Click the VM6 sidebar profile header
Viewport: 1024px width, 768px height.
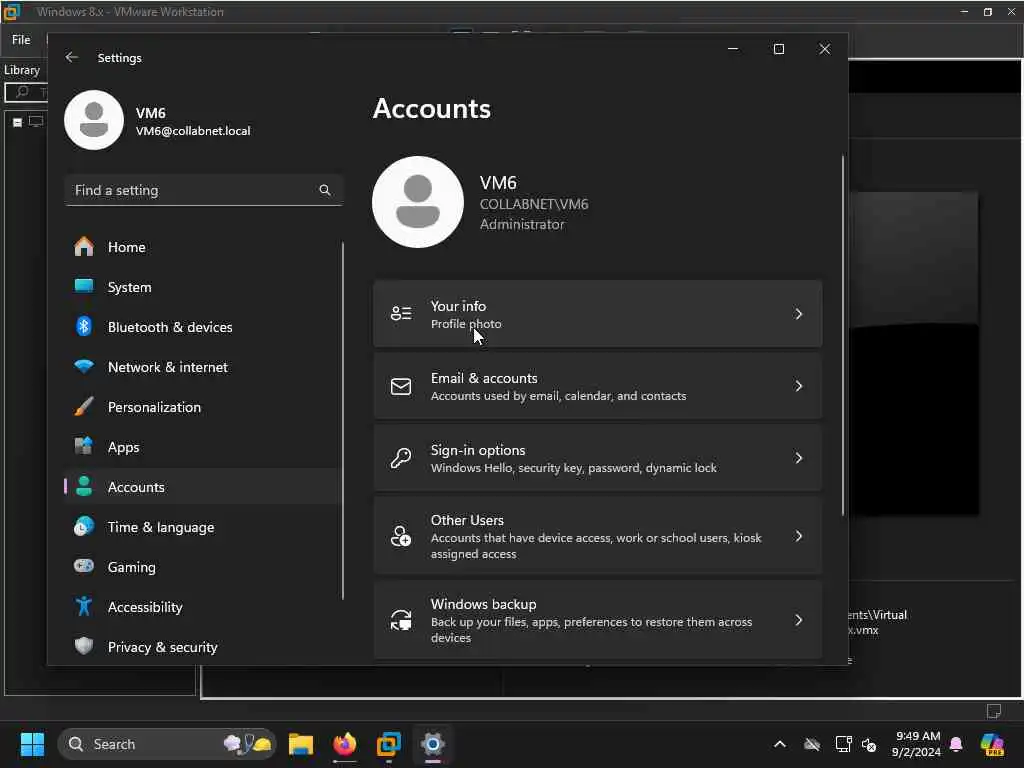[x=158, y=121]
